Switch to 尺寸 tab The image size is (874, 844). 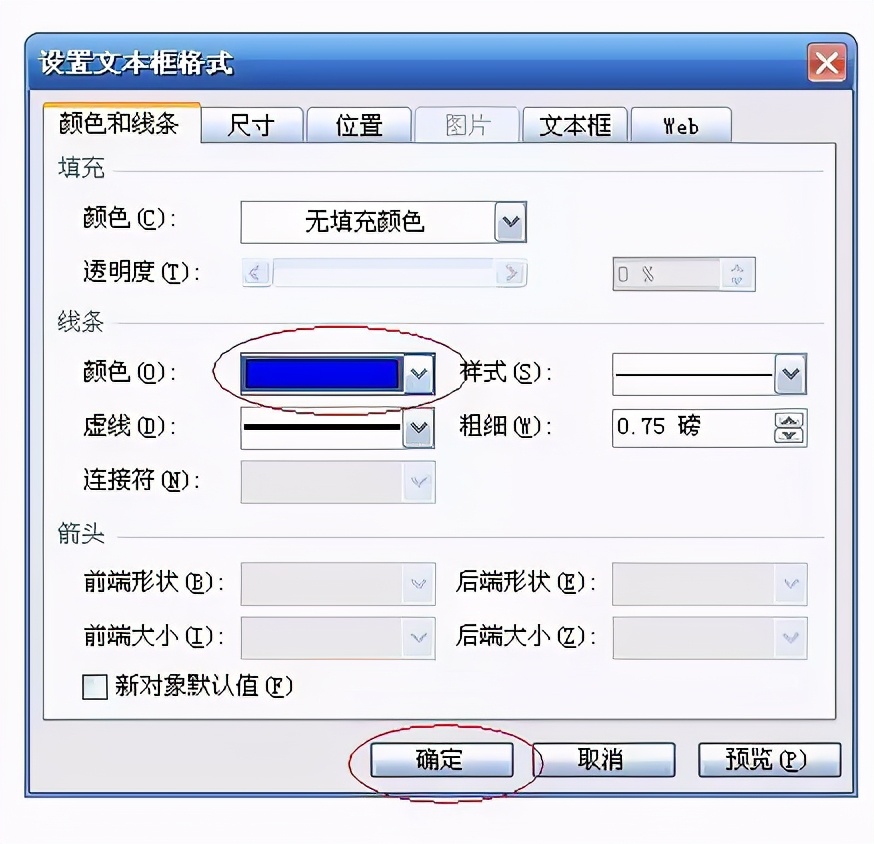click(251, 125)
